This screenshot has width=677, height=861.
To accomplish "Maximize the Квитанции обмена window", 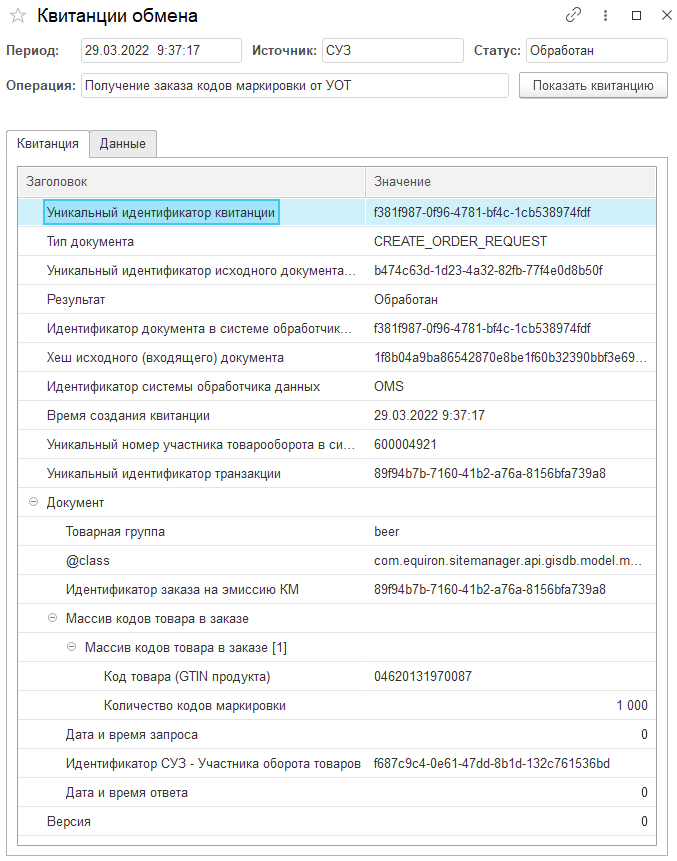I will coord(636,16).
